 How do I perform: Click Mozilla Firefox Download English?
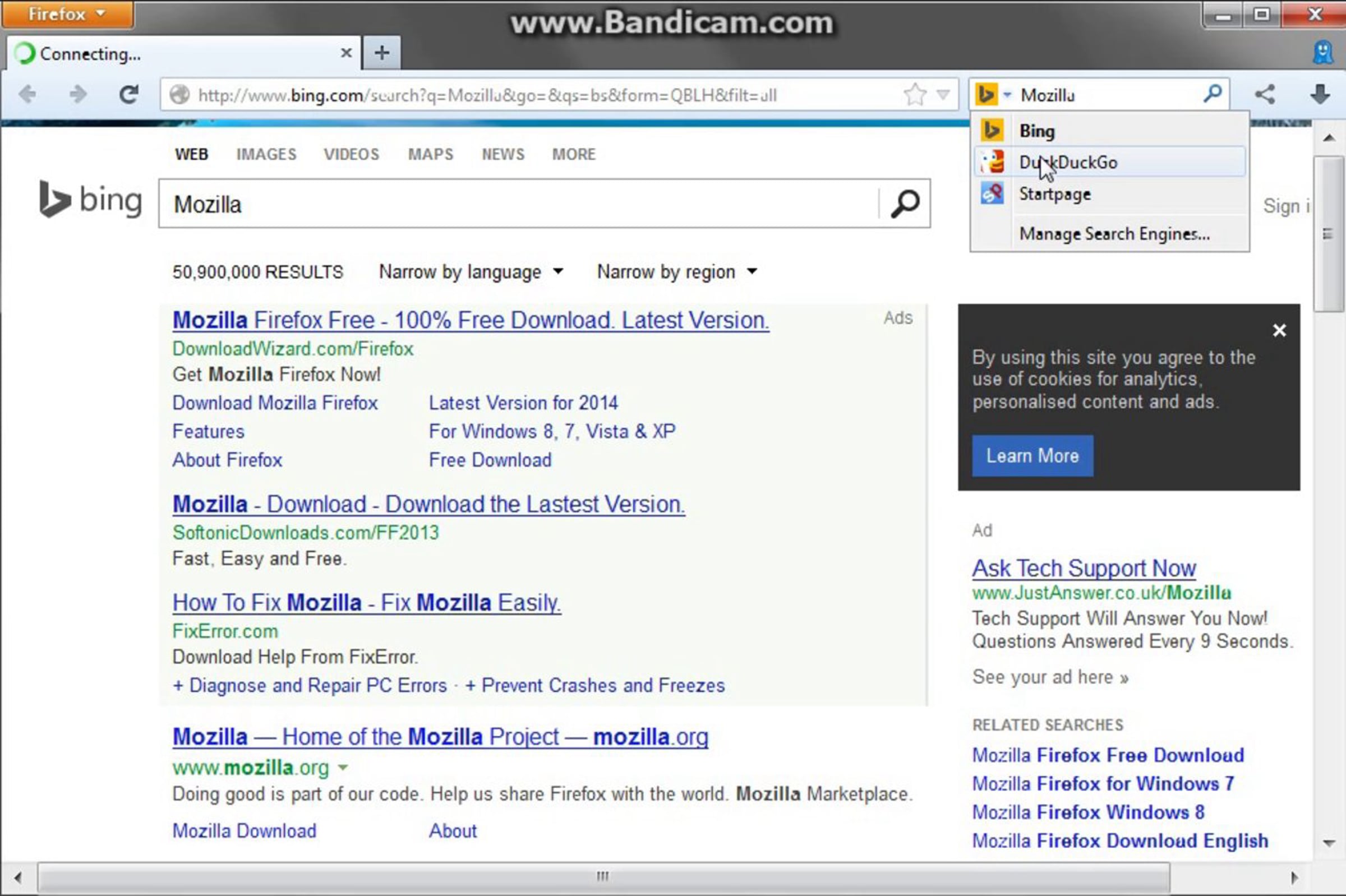1120,841
